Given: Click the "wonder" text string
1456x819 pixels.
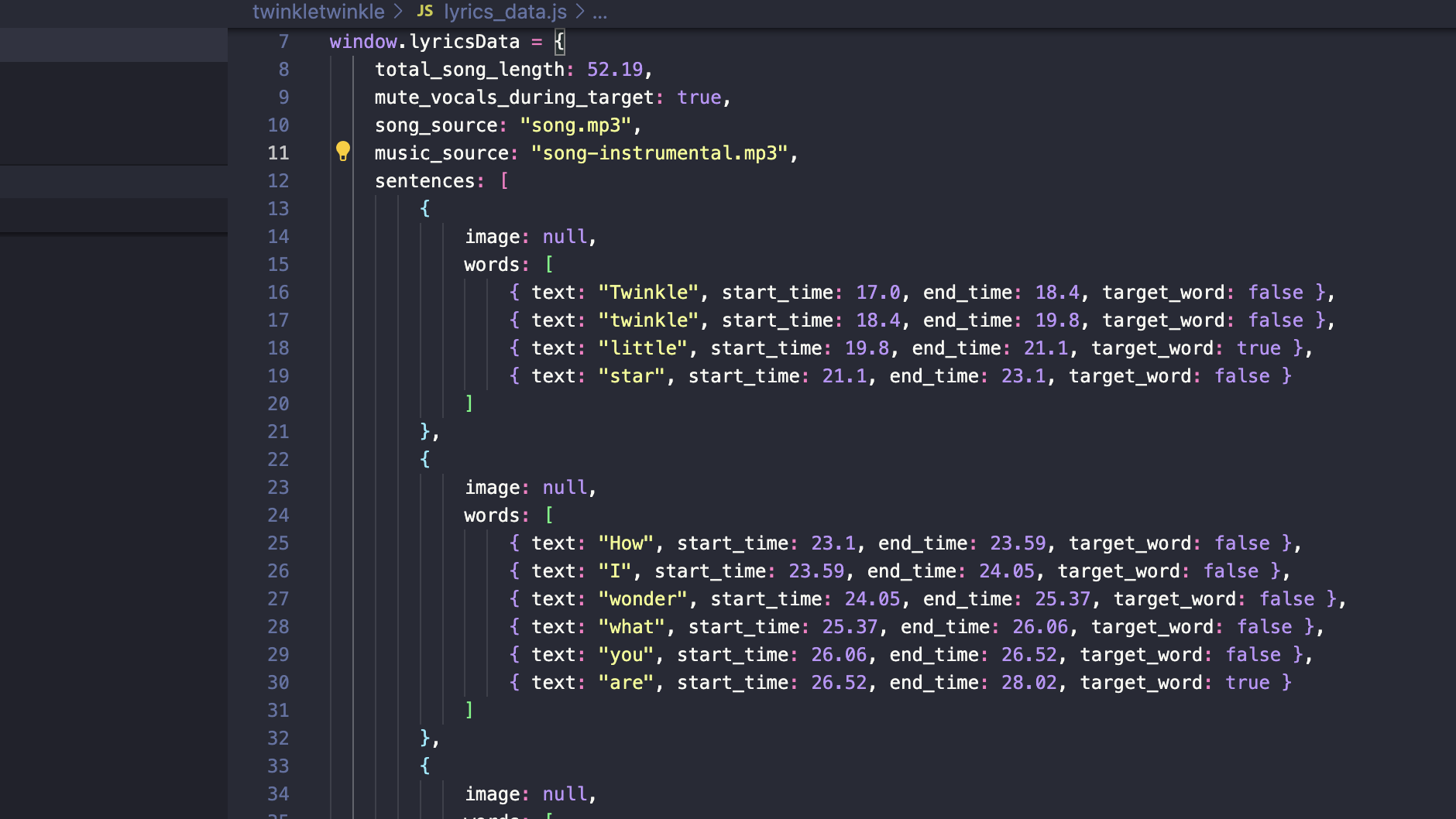Looking at the screenshot, I should [643, 599].
